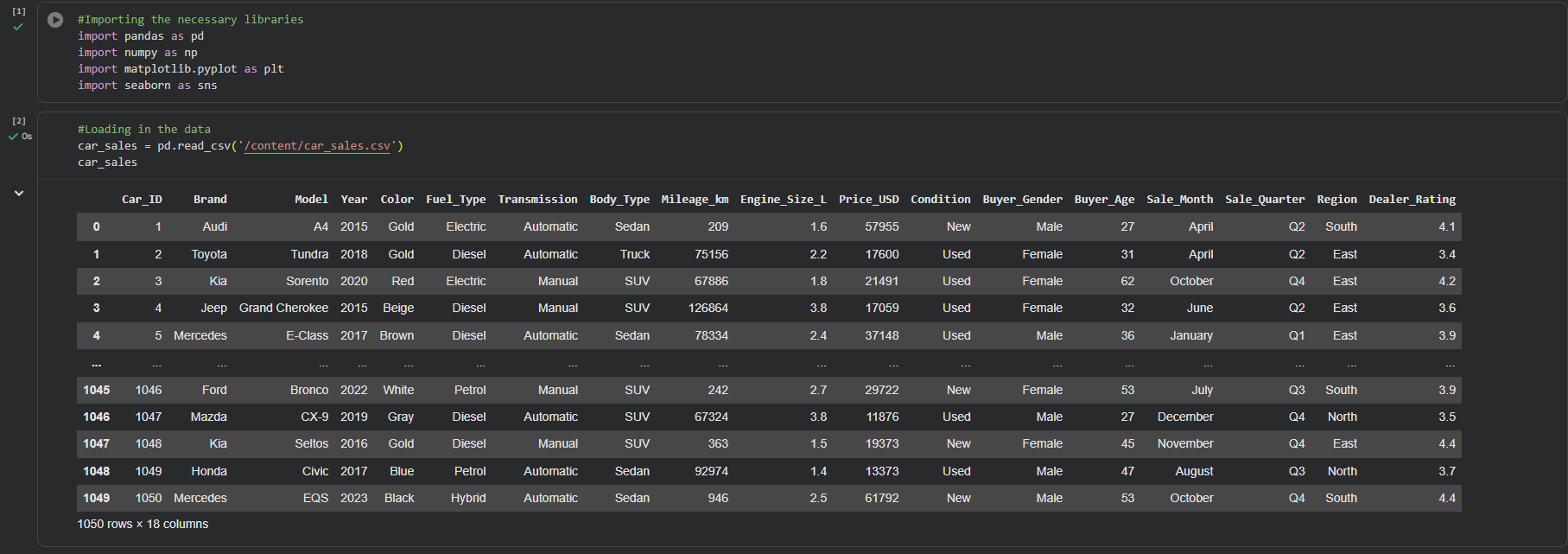The width and height of the screenshot is (1568, 554).
Task: Run the first code cell
Action: [55, 20]
